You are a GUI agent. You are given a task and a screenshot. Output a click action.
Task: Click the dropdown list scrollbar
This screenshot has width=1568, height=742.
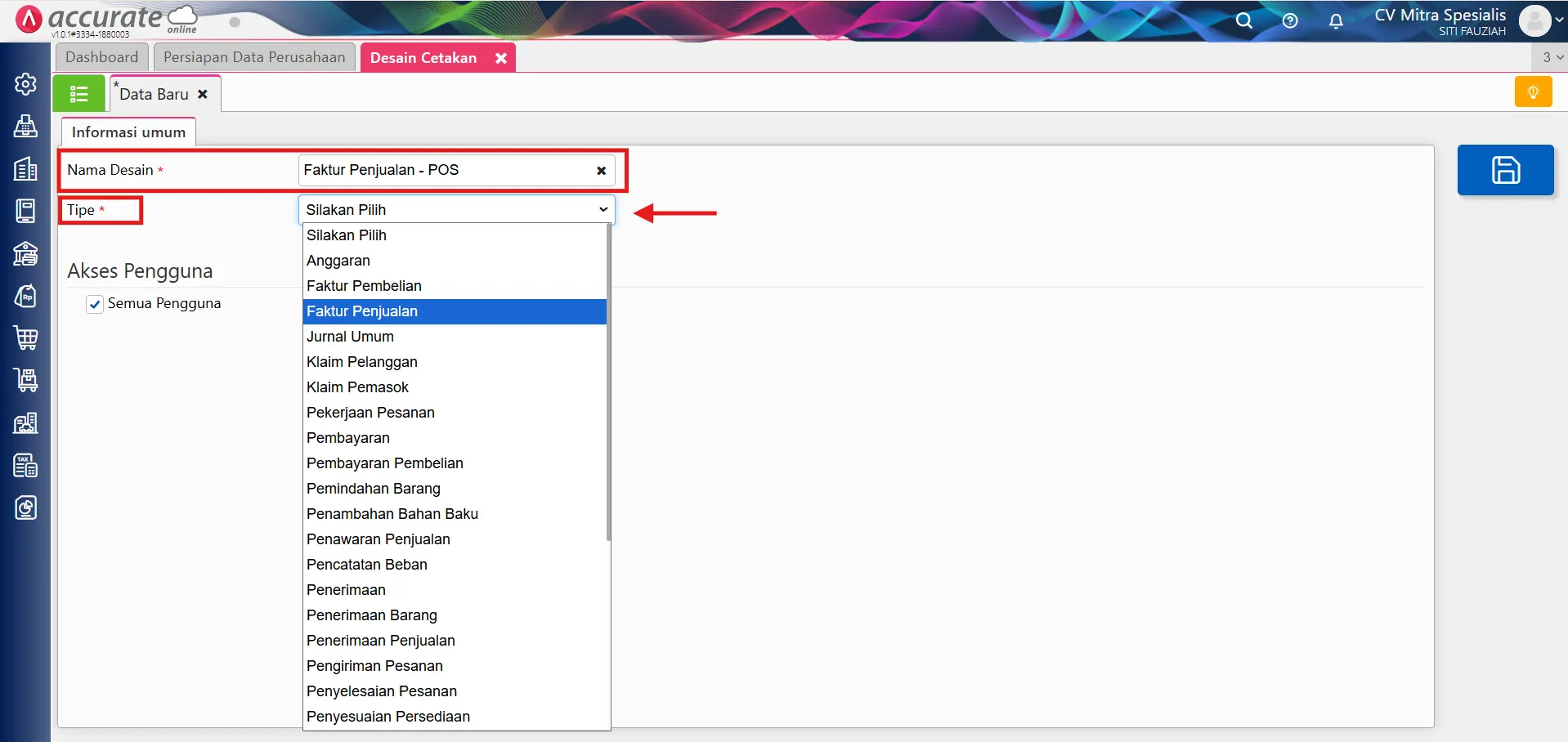tap(608, 384)
